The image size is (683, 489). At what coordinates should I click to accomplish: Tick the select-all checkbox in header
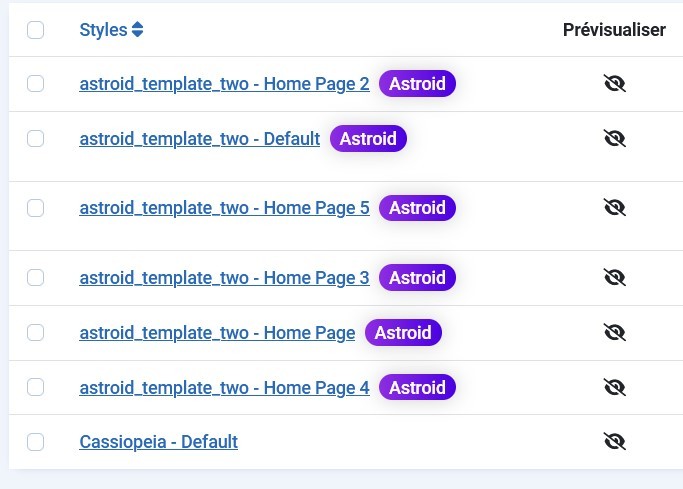pos(35,30)
